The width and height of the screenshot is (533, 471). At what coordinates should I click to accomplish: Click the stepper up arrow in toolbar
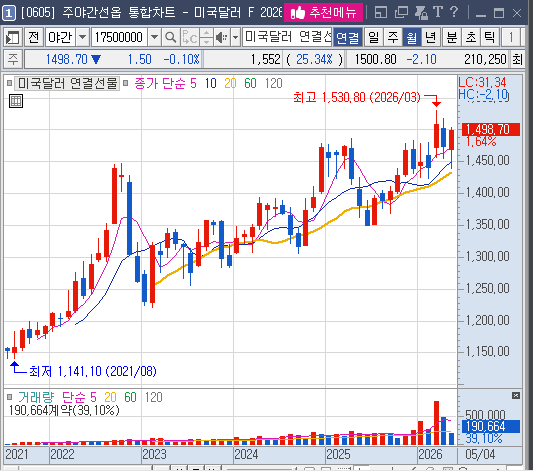pyautogui.click(x=206, y=33)
